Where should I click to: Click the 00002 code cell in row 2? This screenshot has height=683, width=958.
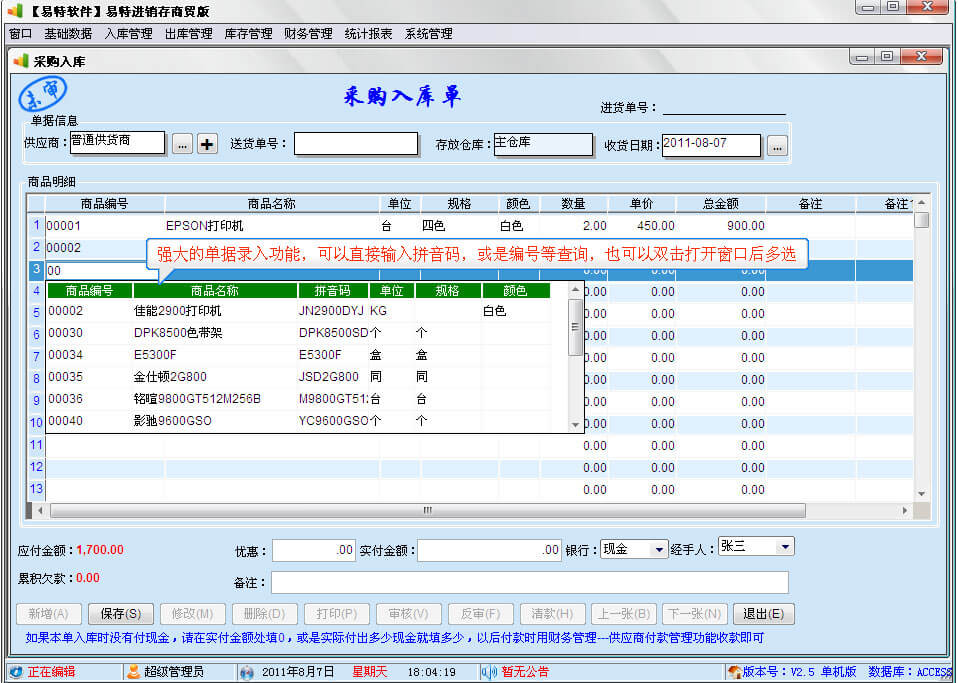point(98,247)
